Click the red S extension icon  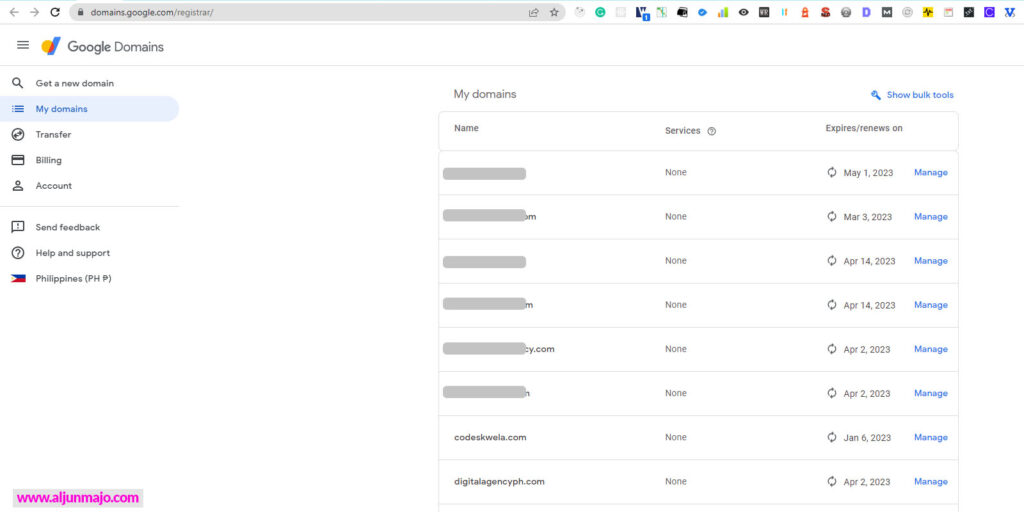tap(825, 12)
